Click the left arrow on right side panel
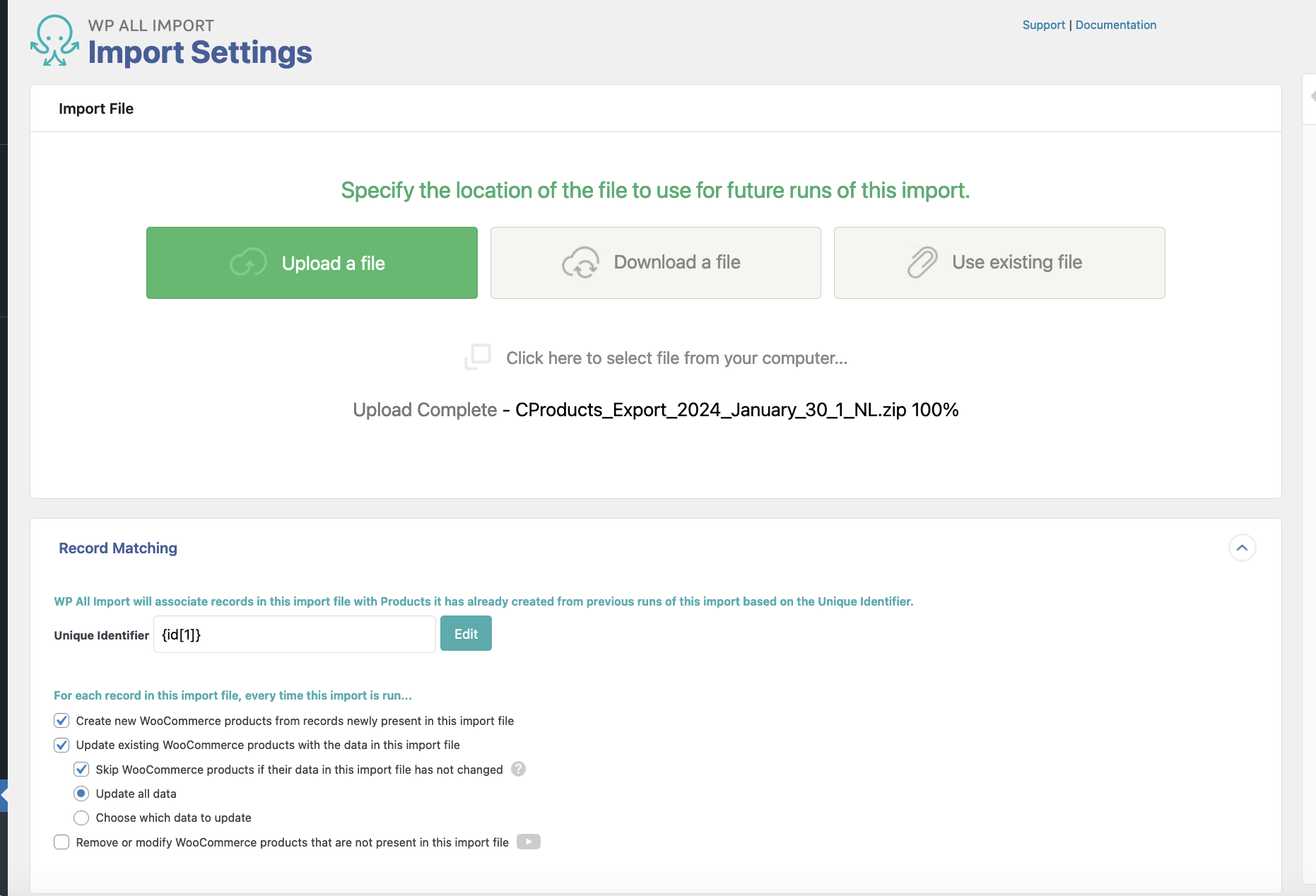Viewport: 1316px width, 896px height. [1312, 96]
